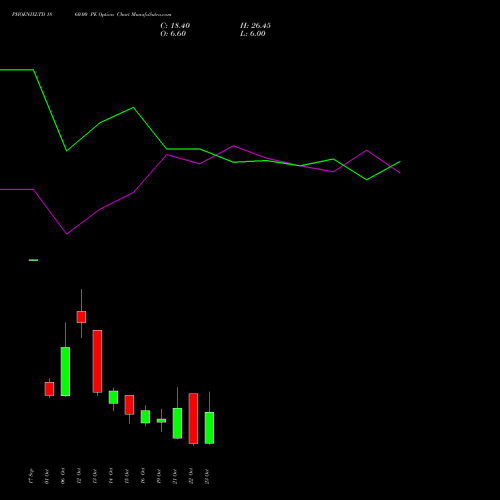Select the tall green candle above 06 Oct
The height and width of the screenshot is (500, 500).
pos(65,371)
